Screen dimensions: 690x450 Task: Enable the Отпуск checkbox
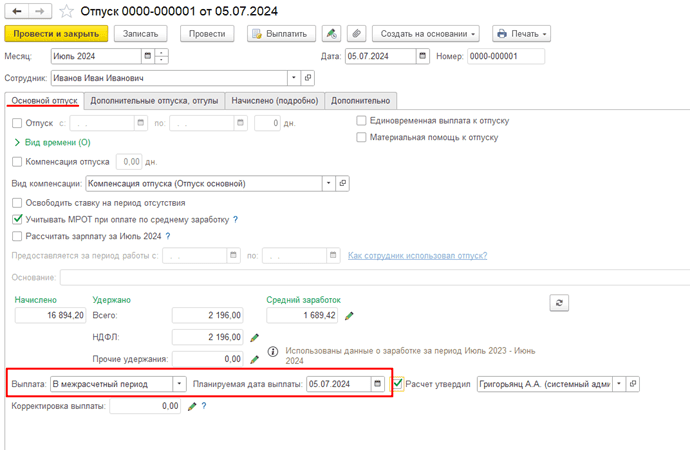click(x=17, y=123)
